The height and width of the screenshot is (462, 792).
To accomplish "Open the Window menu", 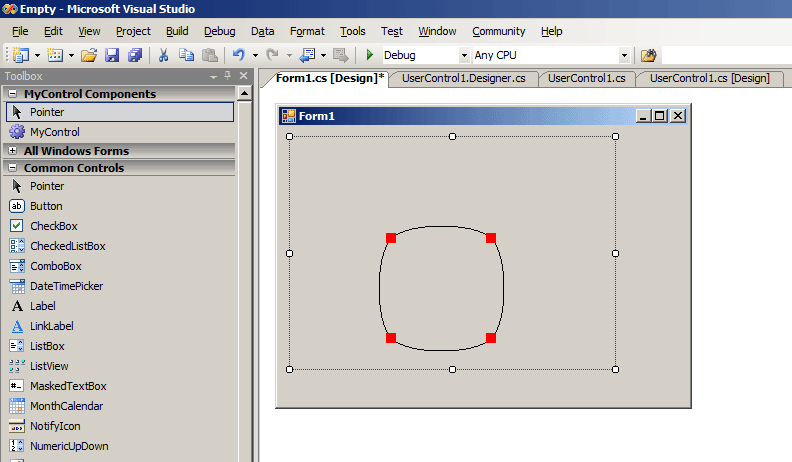I will pos(437,31).
